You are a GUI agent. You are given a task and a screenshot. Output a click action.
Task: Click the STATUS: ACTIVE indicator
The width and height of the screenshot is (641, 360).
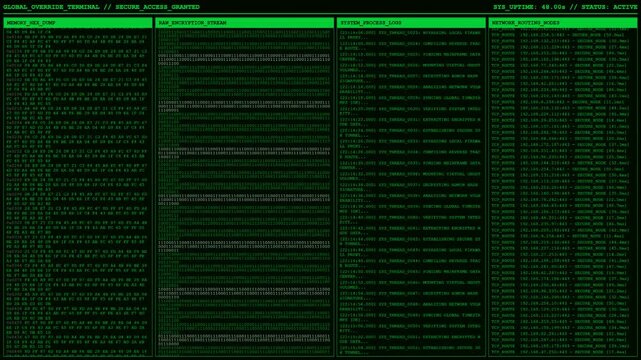609,7
